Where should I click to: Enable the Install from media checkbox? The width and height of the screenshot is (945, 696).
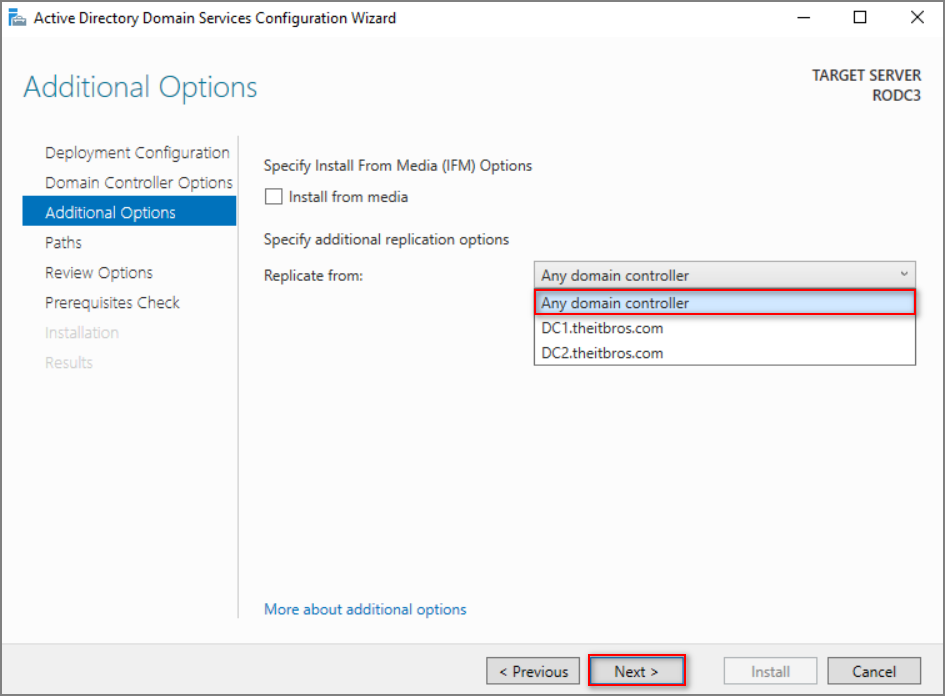tap(274, 196)
